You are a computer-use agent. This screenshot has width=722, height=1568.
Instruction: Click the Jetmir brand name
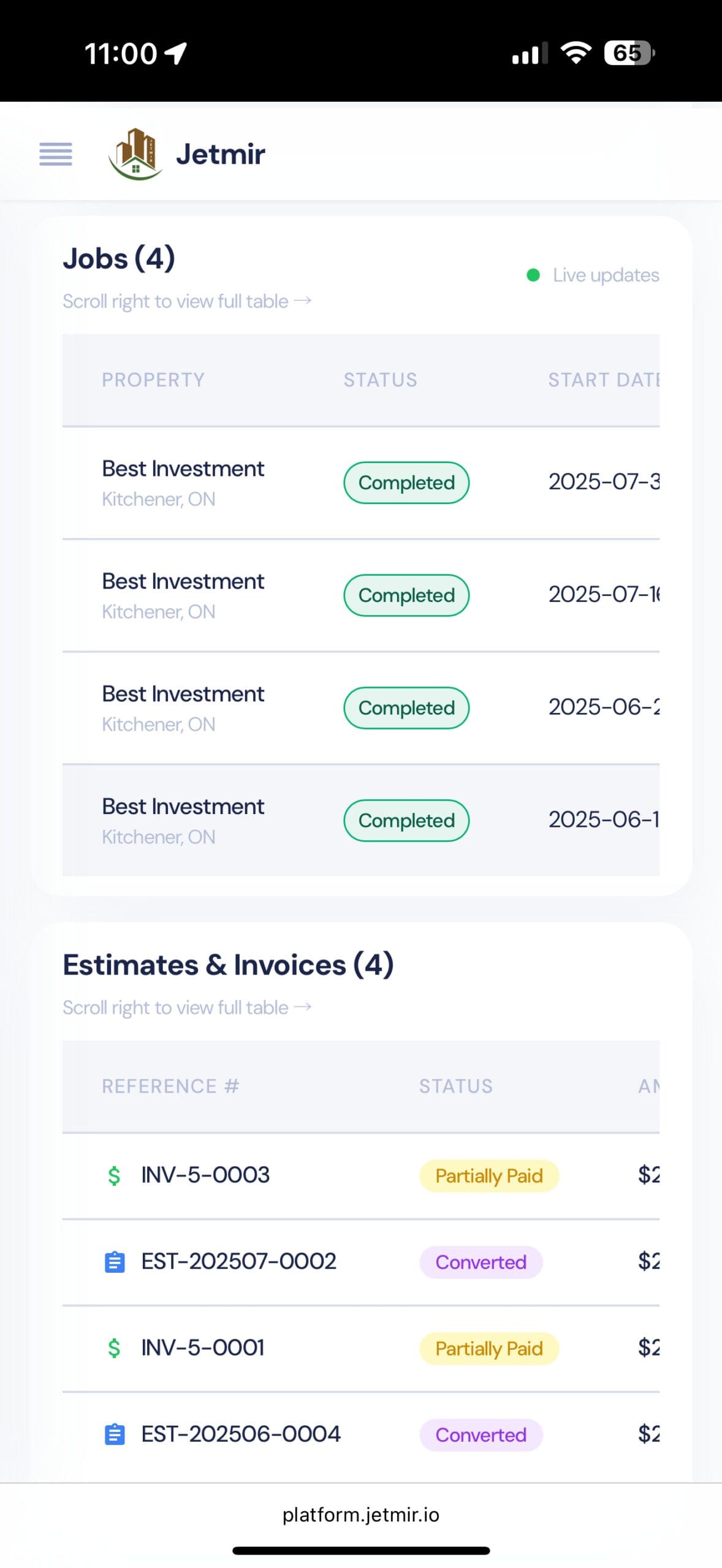pyautogui.click(x=221, y=154)
